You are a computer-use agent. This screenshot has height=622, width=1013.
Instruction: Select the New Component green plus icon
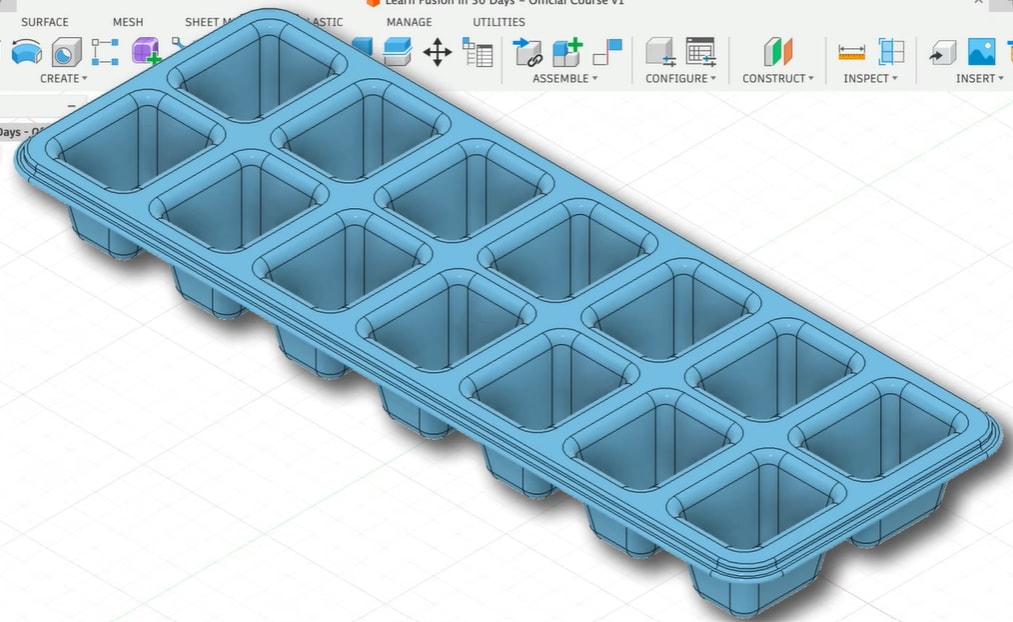click(567, 52)
